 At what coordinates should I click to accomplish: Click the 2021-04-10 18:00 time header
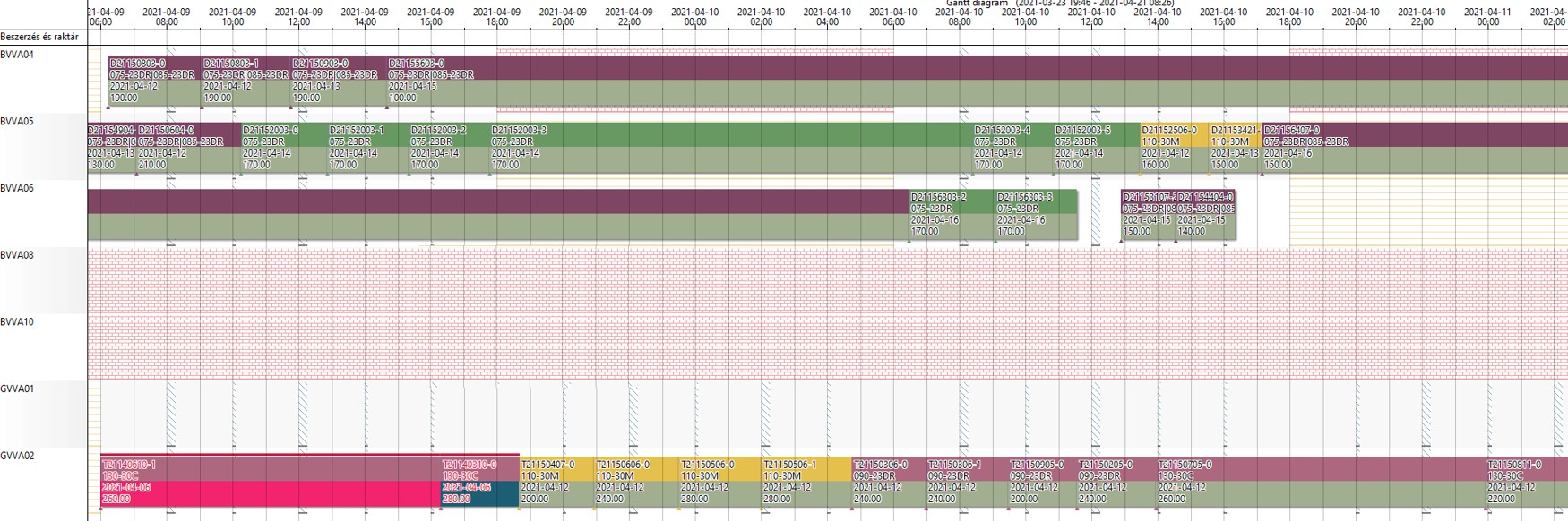coord(1290,17)
